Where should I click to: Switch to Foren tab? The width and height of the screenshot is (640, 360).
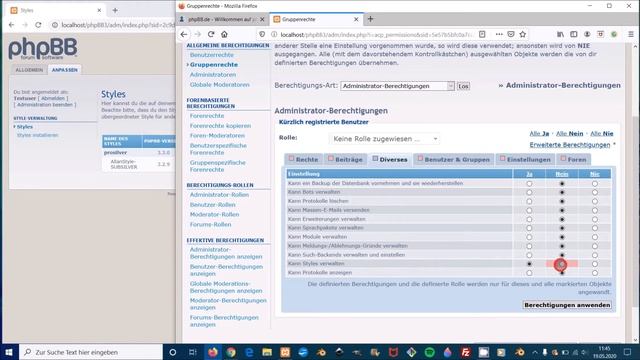click(x=573, y=159)
